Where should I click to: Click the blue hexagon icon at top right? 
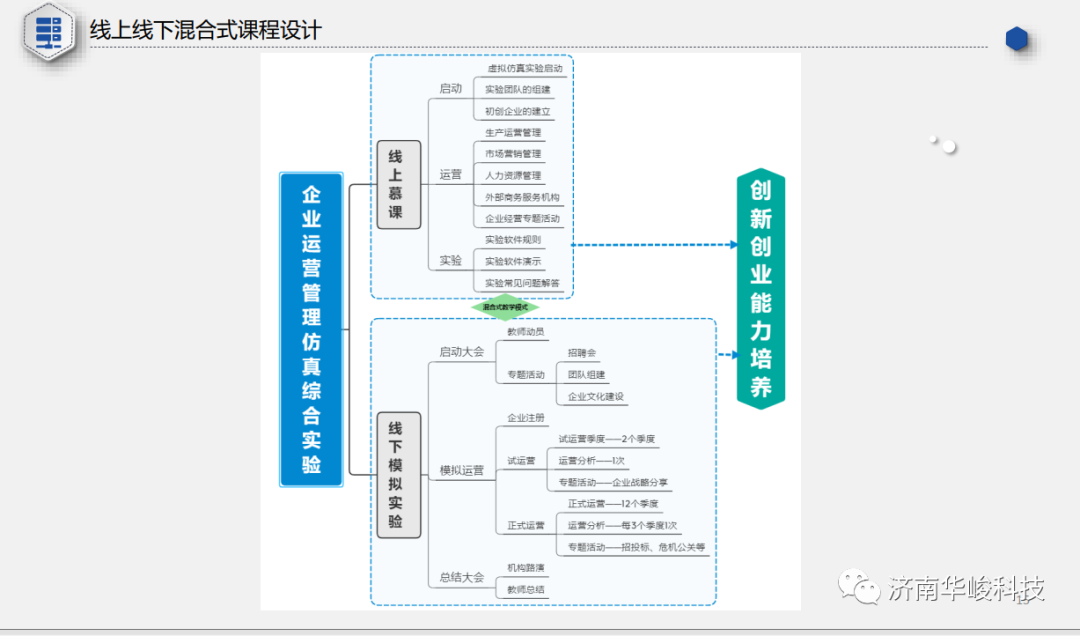(1017, 38)
